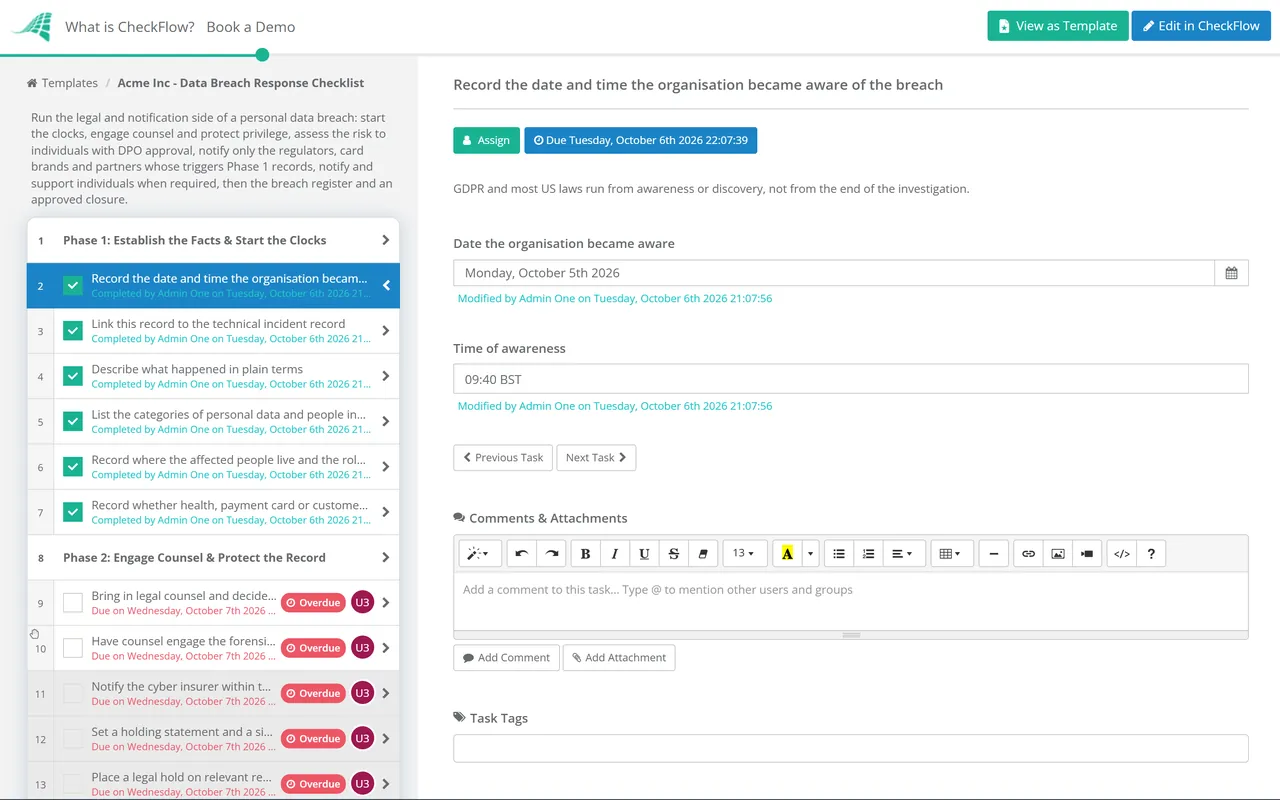Apply strikethrough in the comment editor

pyautogui.click(x=674, y=554)
